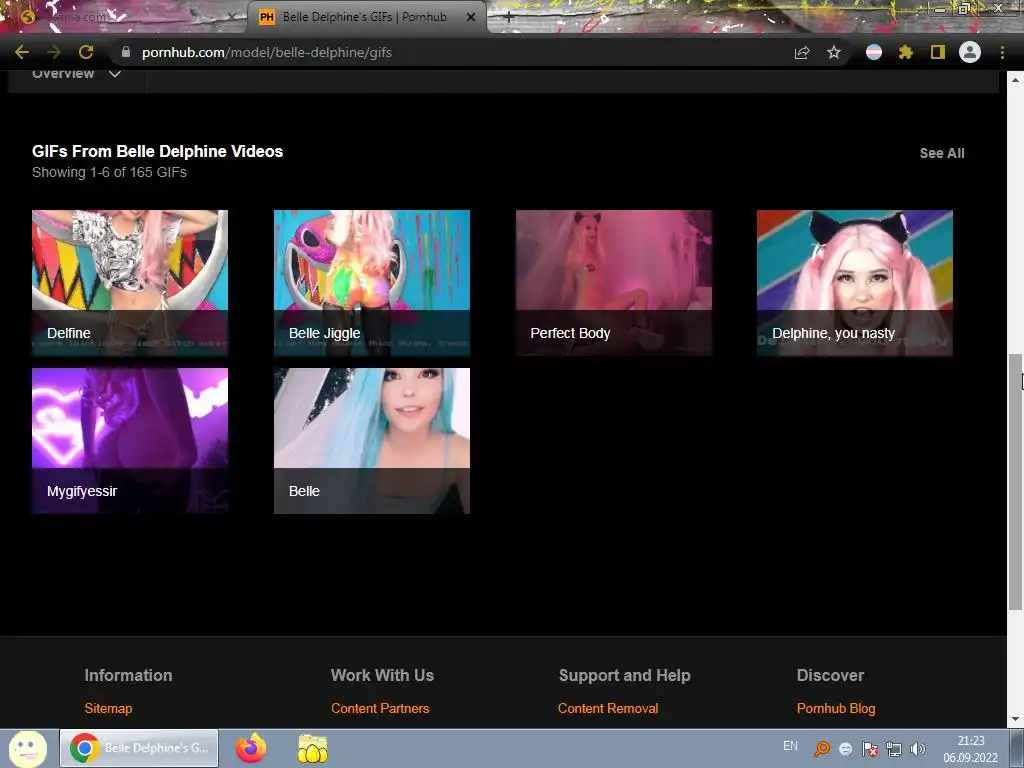Open the Chrome three-dot menu
1024x768 pixels.
(1002, 52)
